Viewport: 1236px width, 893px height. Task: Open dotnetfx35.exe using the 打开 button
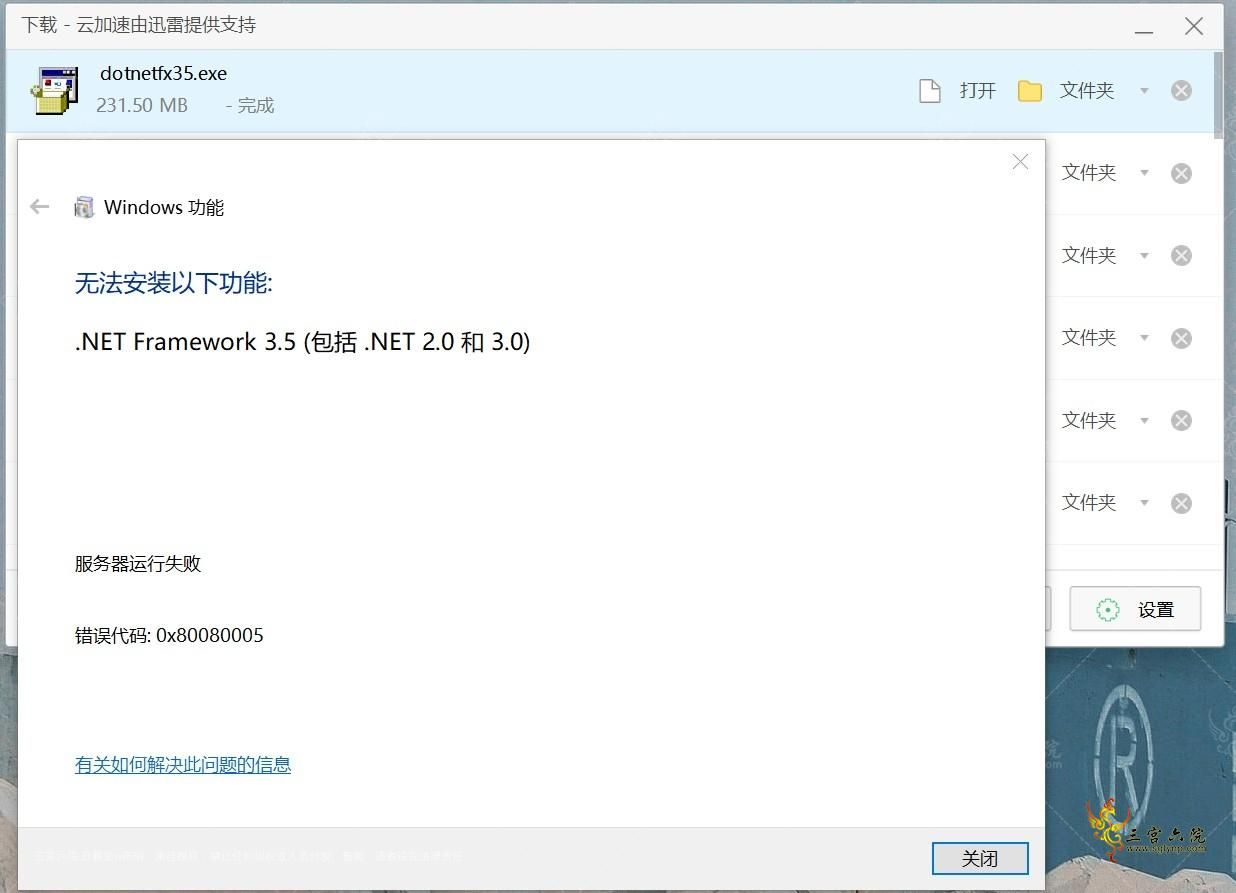point(977,91)
